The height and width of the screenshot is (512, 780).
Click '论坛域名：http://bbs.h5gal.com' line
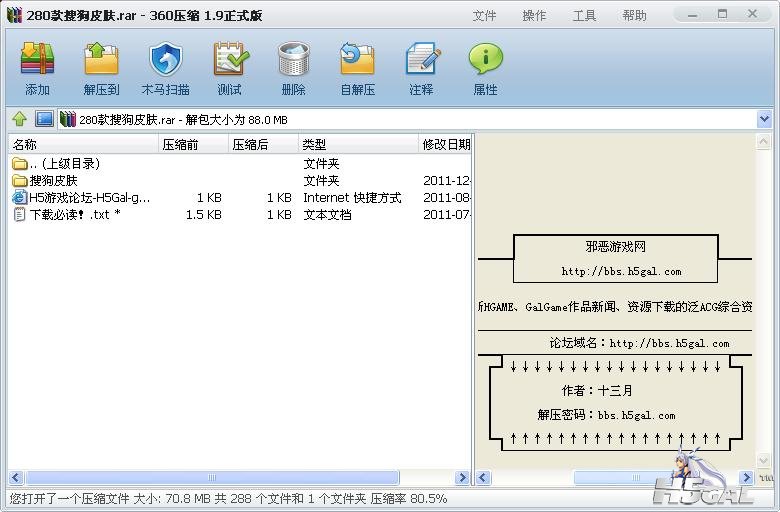639,343
